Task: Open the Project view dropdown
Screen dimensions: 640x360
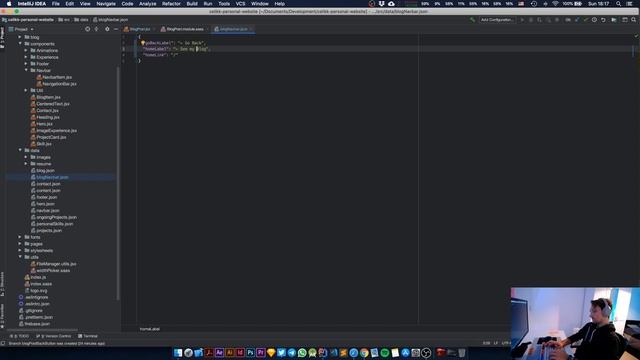Action: (21, 29)
